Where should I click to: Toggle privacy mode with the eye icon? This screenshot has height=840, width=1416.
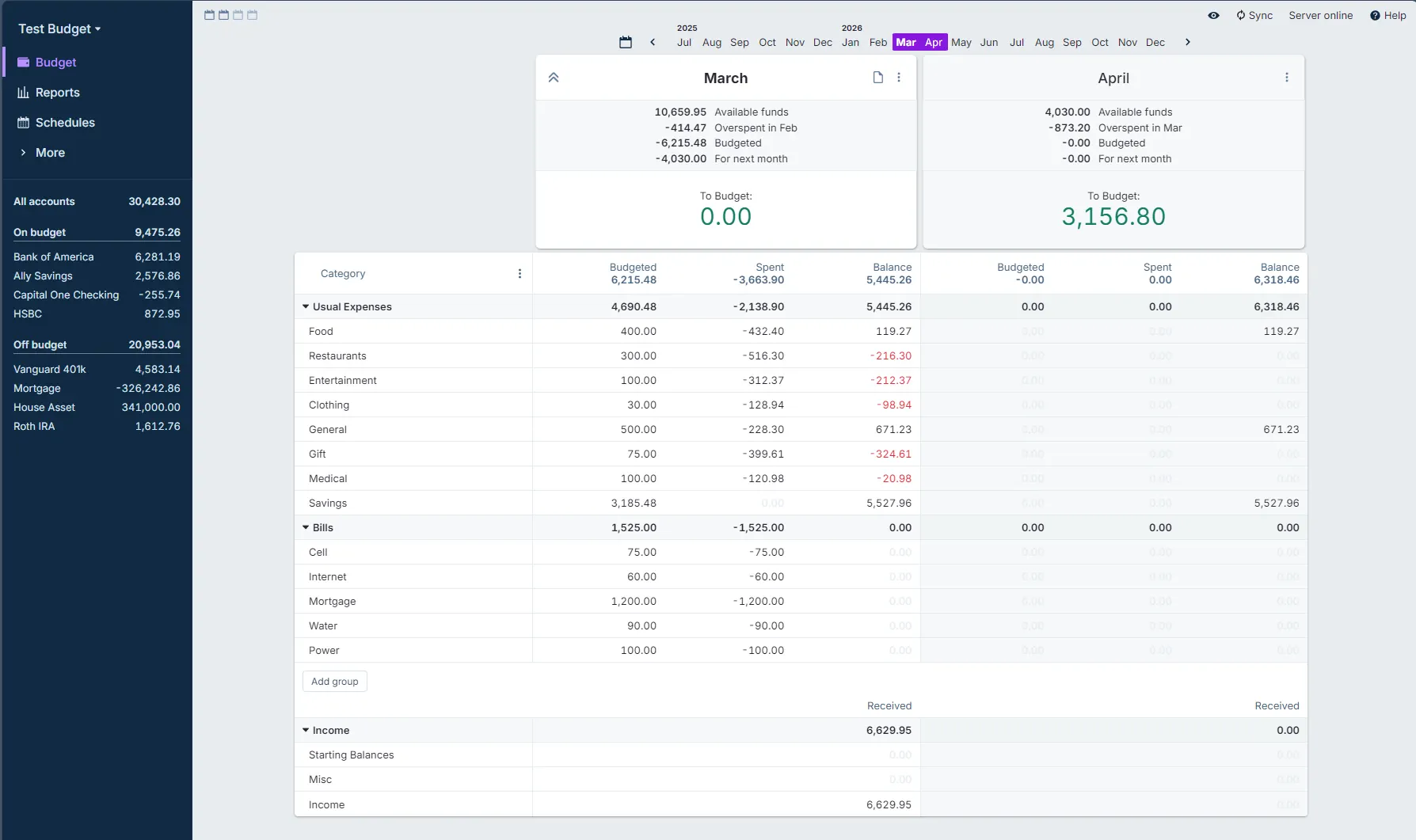click(1213, 15)
